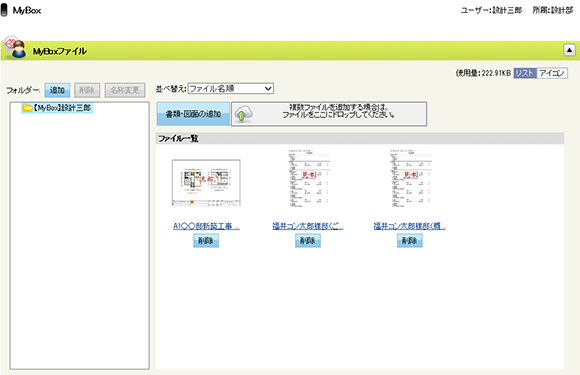
Task: Switch to リスト view
Action: (525, 73)
